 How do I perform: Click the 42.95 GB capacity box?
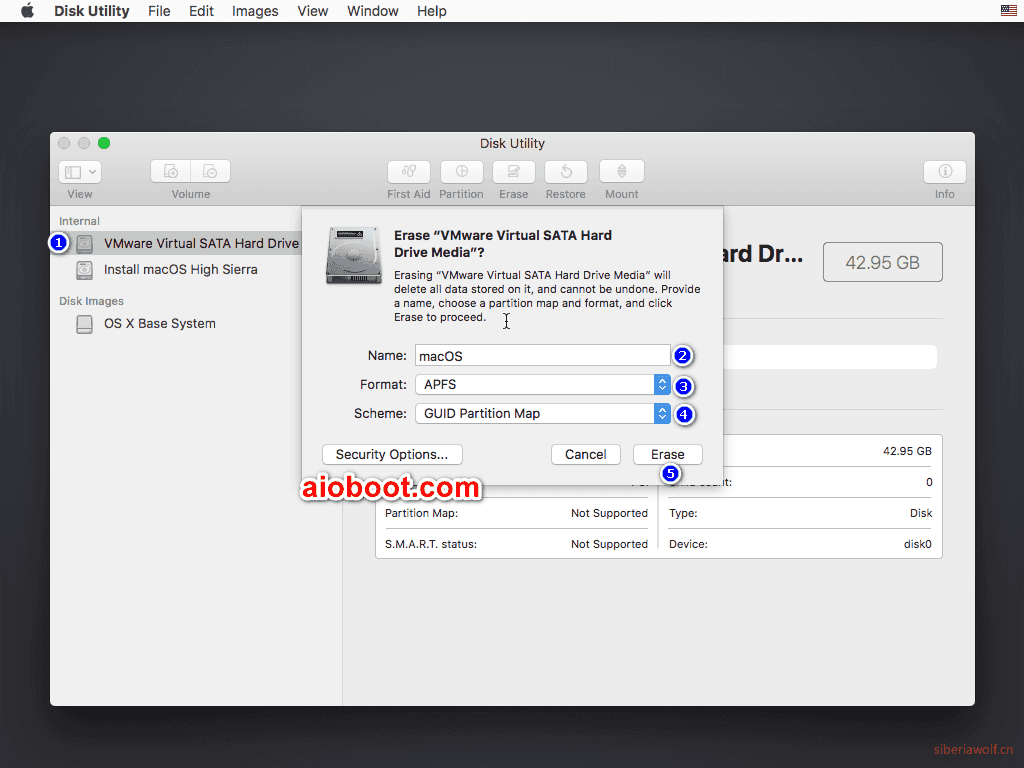point(882,263)
